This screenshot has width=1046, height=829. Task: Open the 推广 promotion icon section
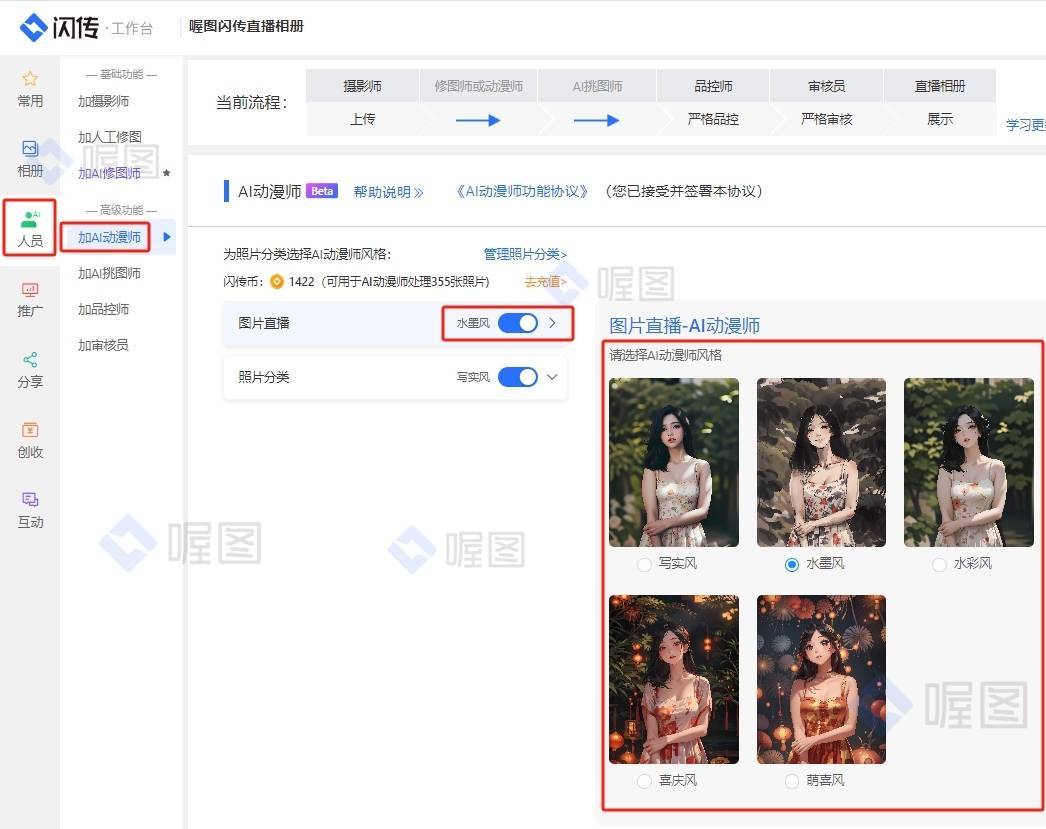[30, 299]
